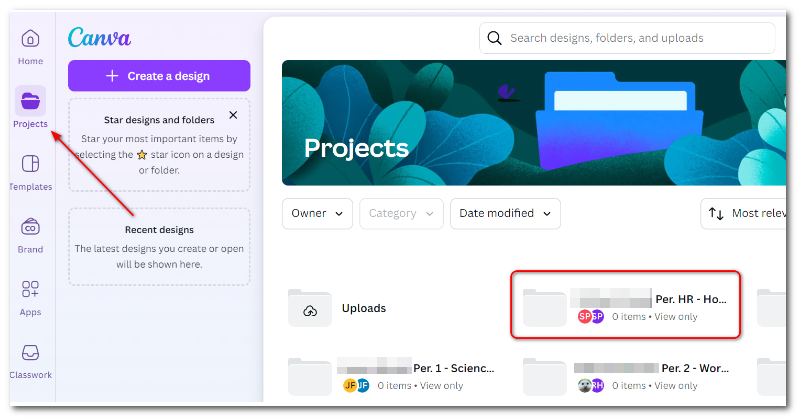
Task: Expand the Category filter dropdown
Action: pyautogui.click(x=401, y=214)
